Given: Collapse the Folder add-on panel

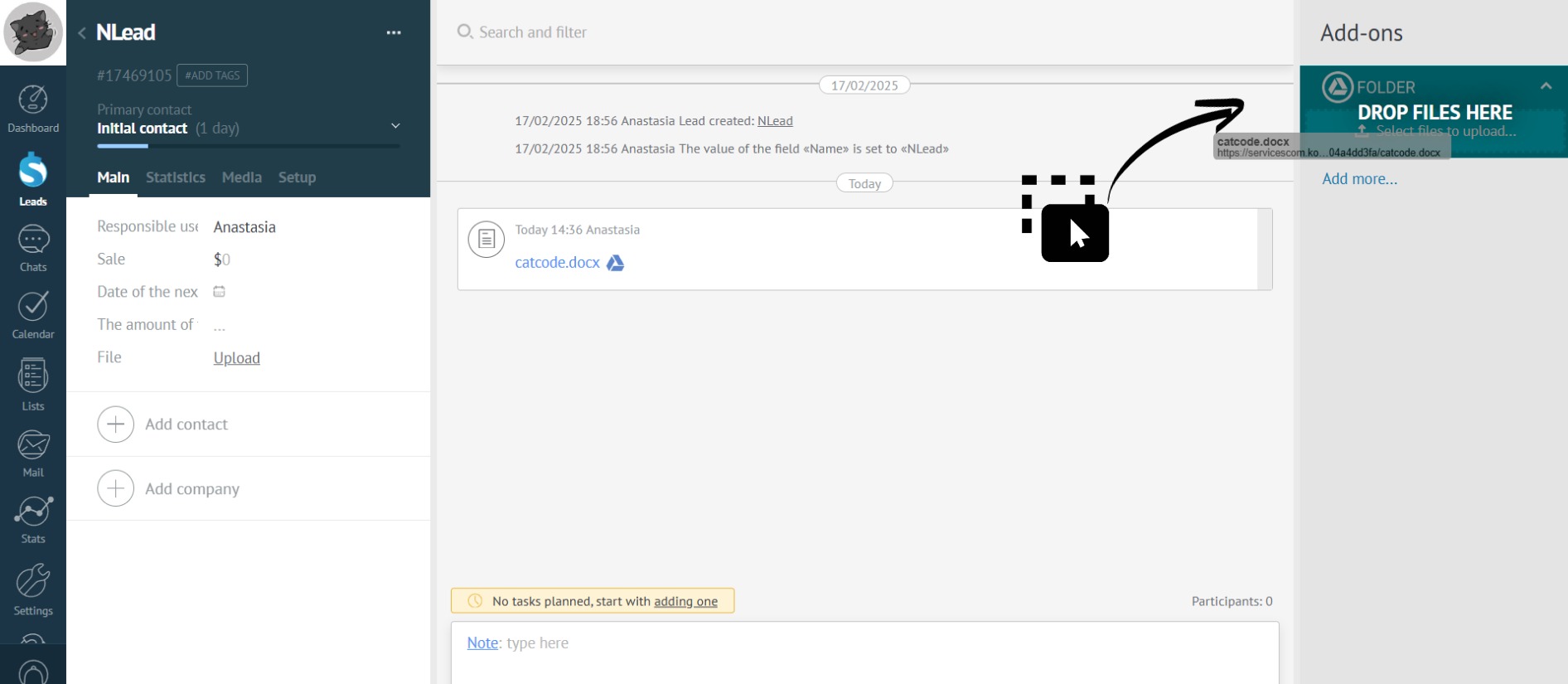Looking at the screenshot, I should (1546, 86).
